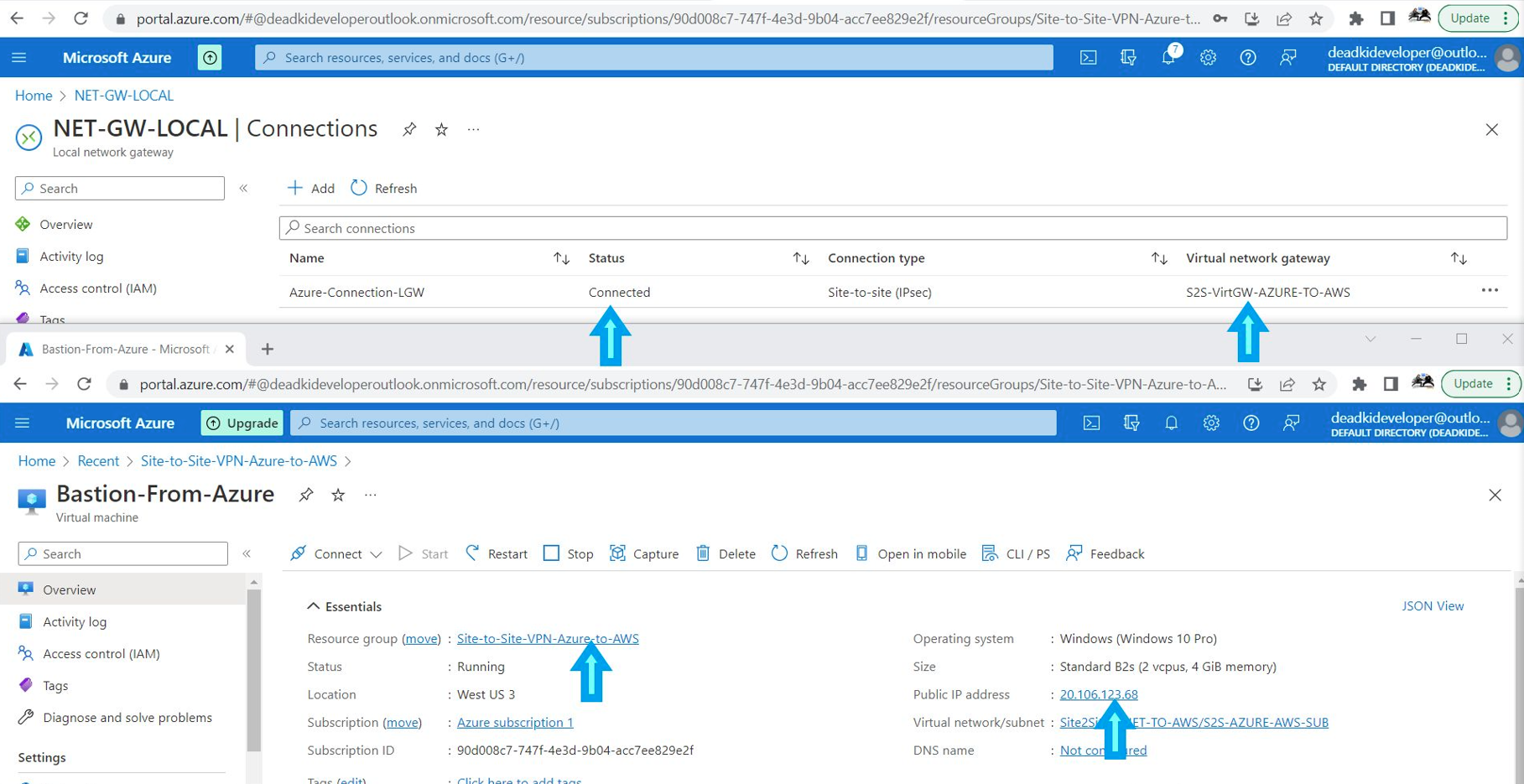The width and height of the screenshot is (1524, 784).
Task: Open the JSON View link
Action: 1433,605
